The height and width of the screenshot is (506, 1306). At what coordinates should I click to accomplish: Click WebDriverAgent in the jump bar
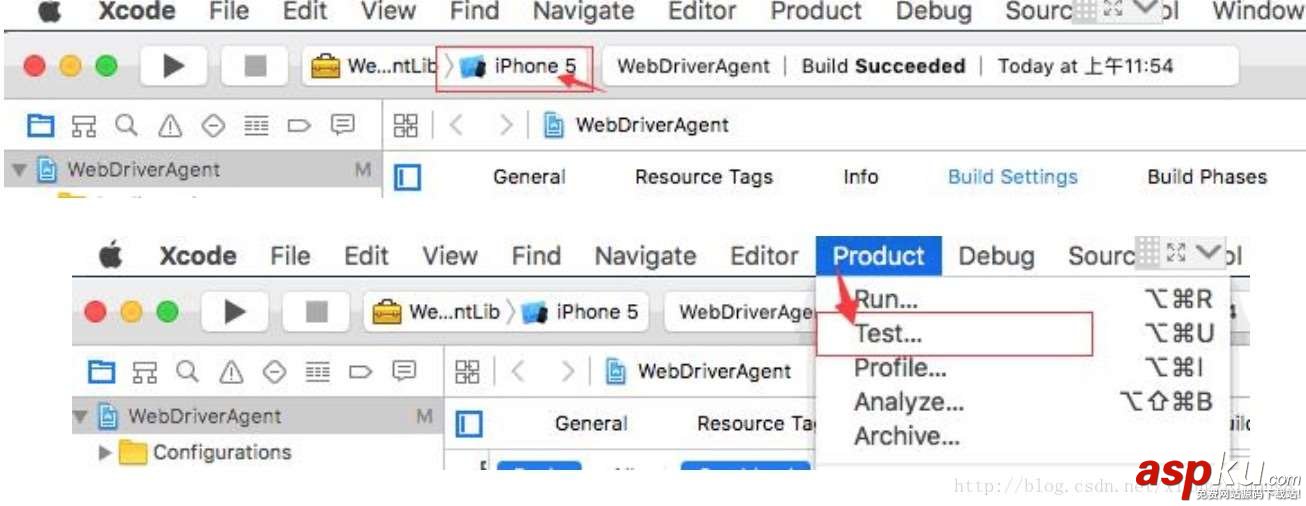651,125
